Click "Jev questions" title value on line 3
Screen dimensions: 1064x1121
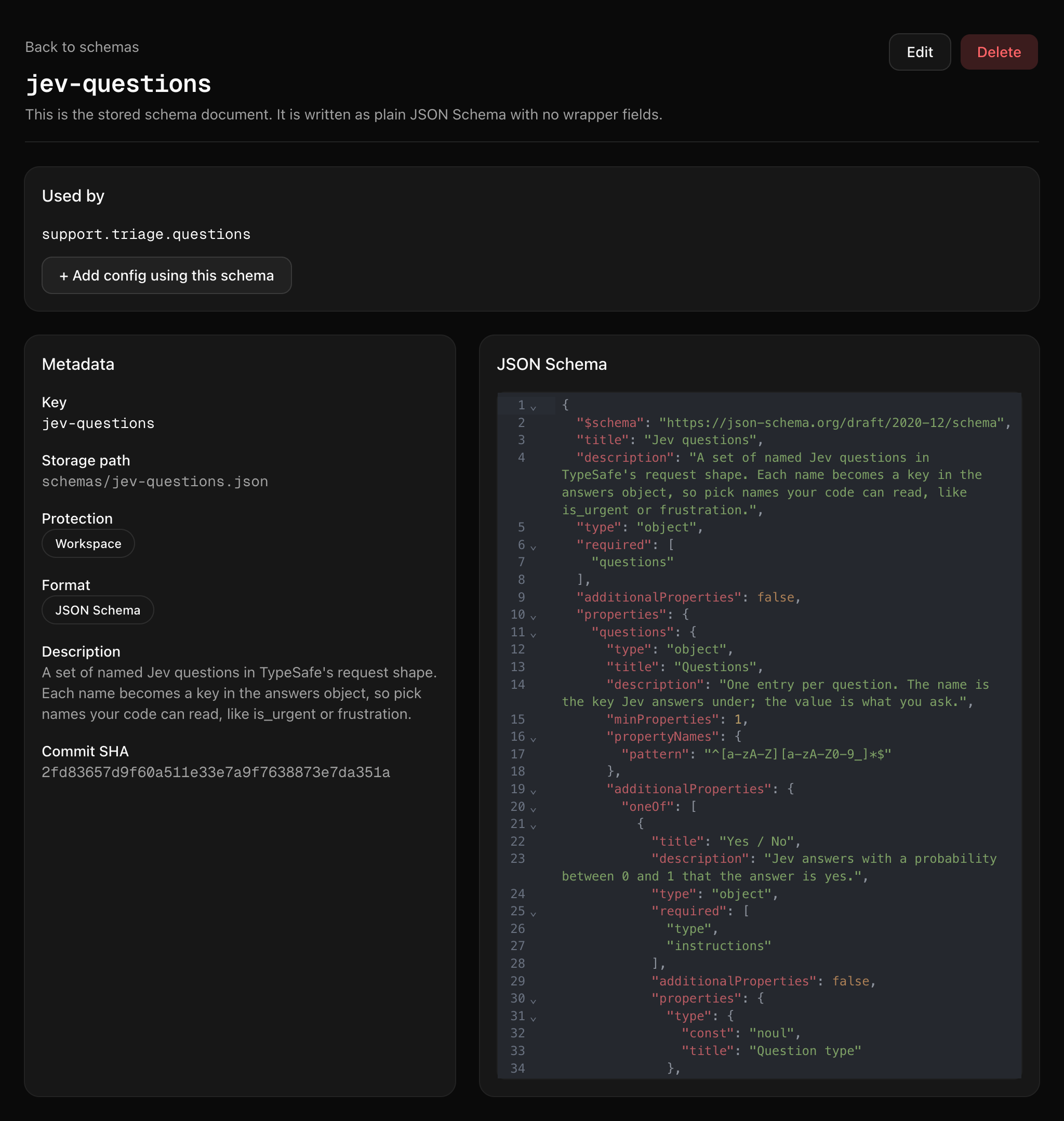(700, 440)
